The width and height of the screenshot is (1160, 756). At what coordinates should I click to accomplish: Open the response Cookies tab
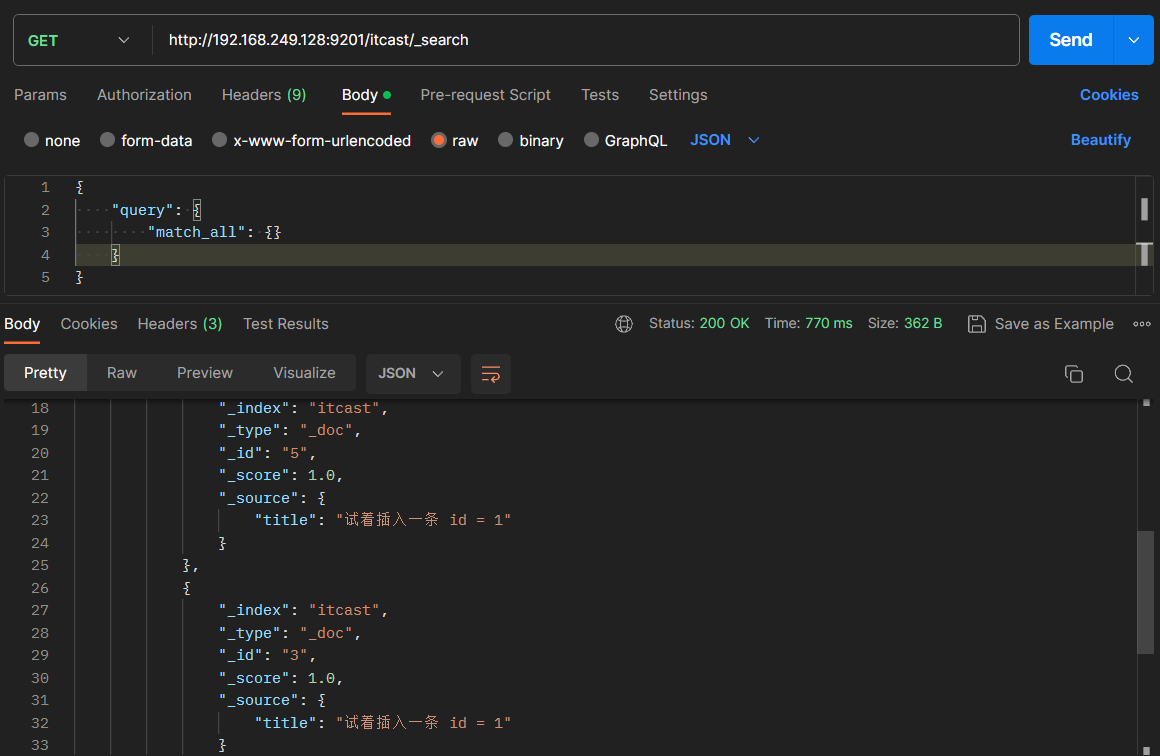click(89, 324)
